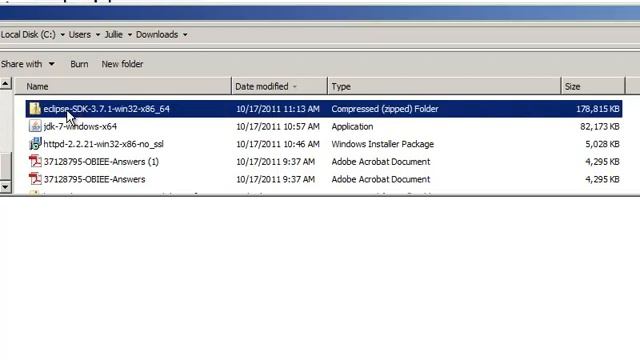Click date 10/17/2011 10:57 AM
640x360 pixels.
click(x=278, y=127)
